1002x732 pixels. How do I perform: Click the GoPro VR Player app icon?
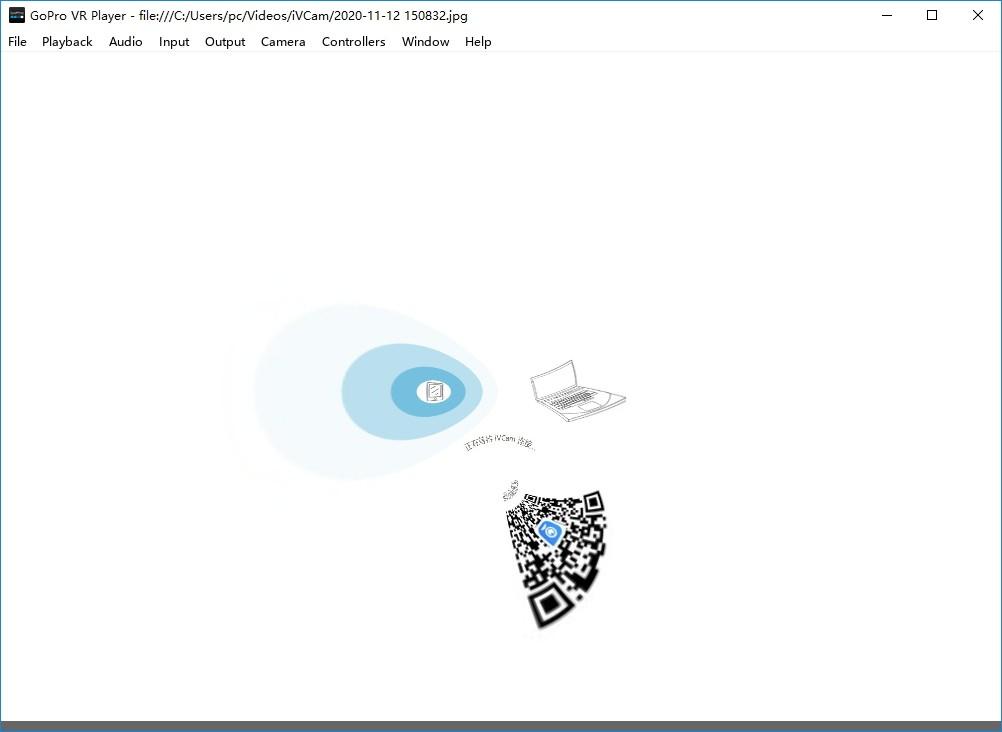click(x=17, y=15)
